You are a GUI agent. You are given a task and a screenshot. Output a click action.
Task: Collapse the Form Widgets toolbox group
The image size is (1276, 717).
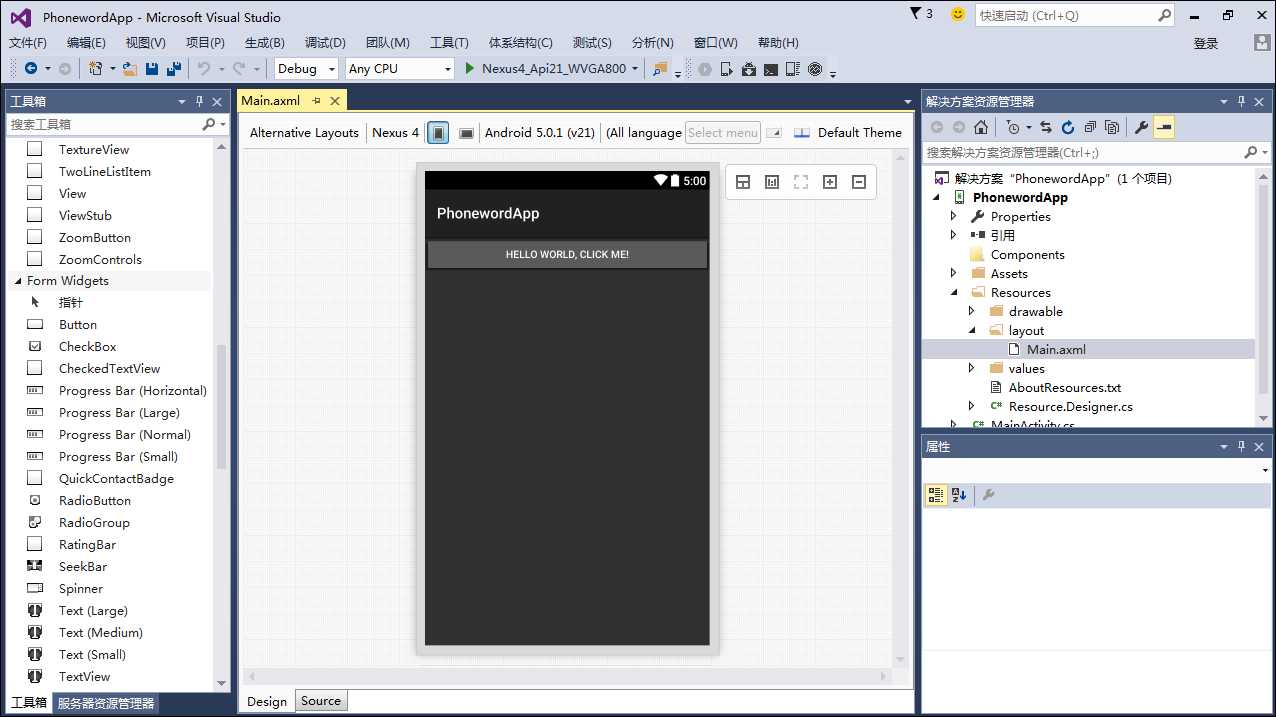pyautogui.click(x=18, y=281)
